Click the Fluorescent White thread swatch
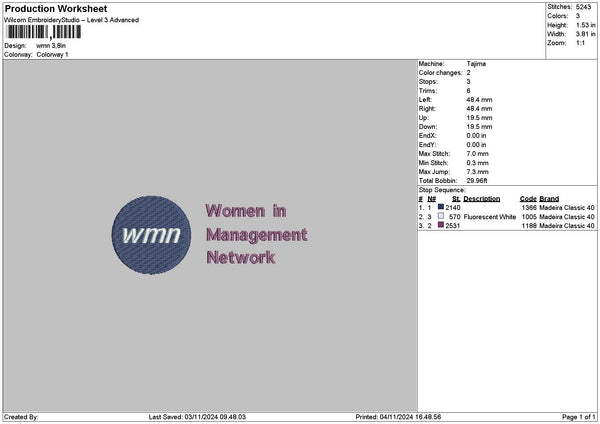The height and width of the screenshot is (424, 600). coord(441,216)
